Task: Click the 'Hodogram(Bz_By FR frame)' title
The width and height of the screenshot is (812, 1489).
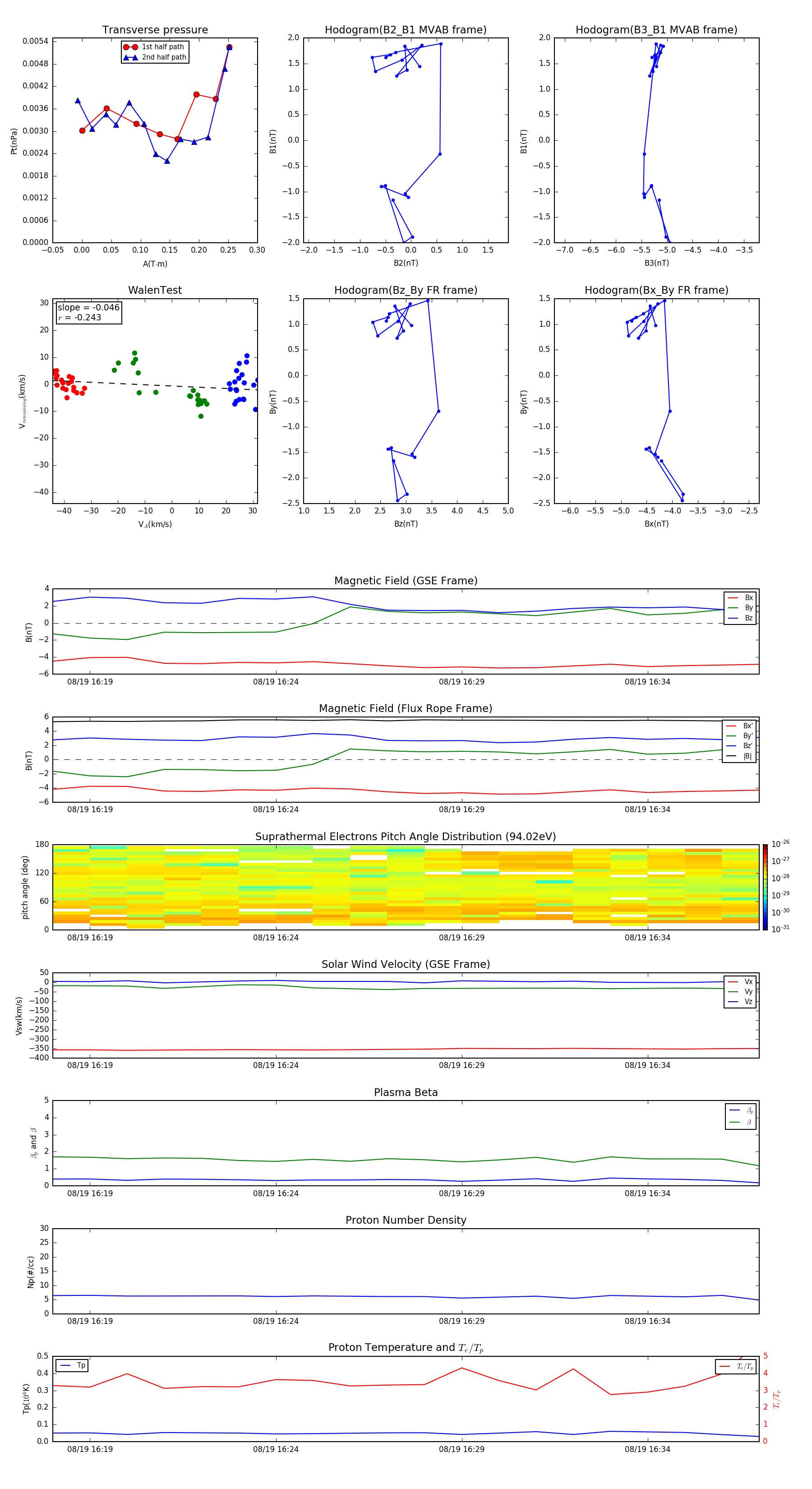Action: click(x=406, y=290)
